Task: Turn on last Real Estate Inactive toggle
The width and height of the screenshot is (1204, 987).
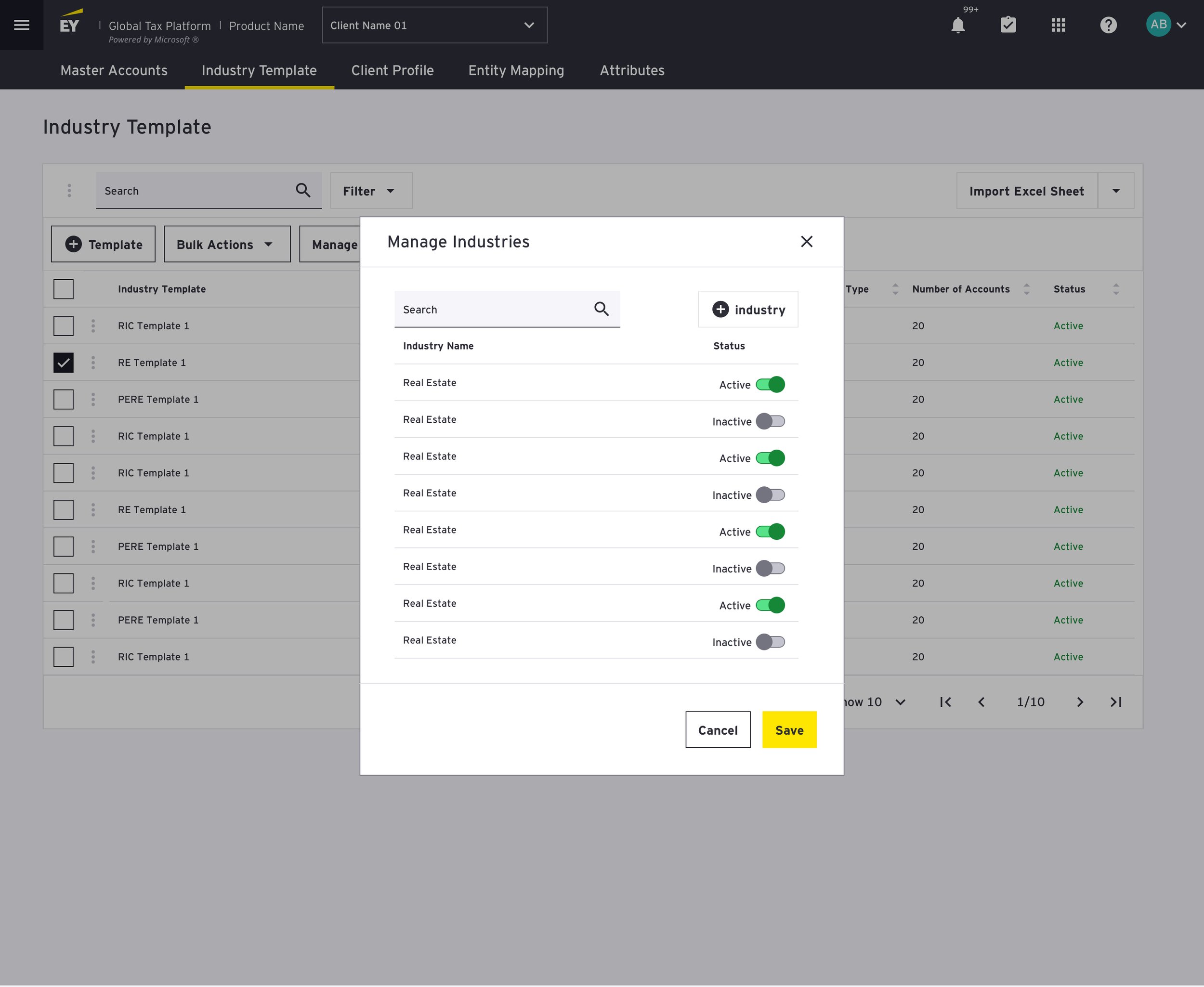Action: [770, 642]
